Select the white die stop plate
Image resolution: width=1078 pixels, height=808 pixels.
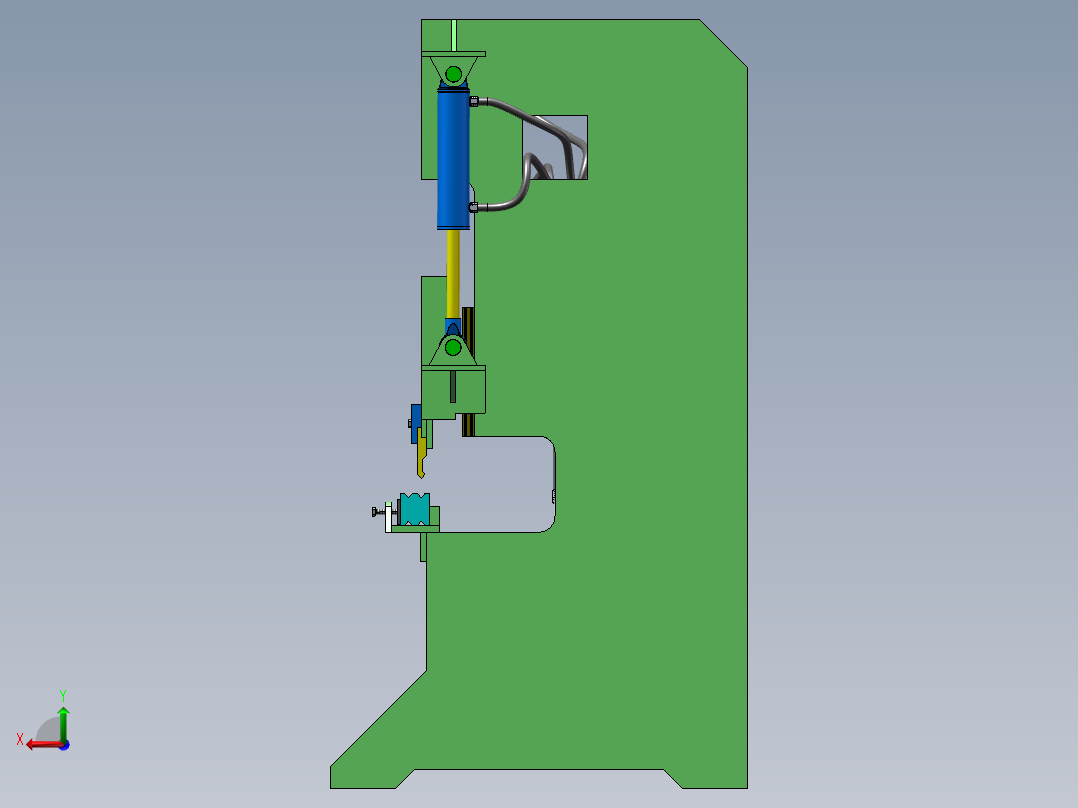[x=388, y=517]
